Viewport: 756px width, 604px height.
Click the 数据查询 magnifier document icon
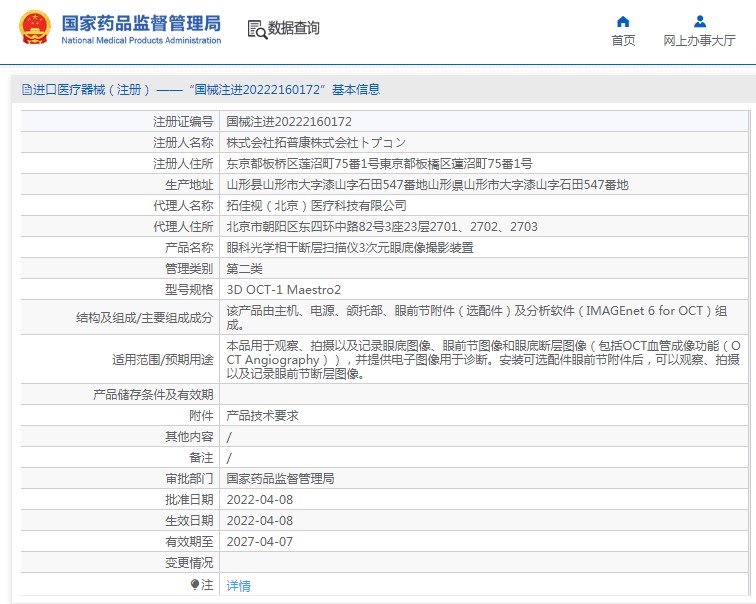pos(257,29)
